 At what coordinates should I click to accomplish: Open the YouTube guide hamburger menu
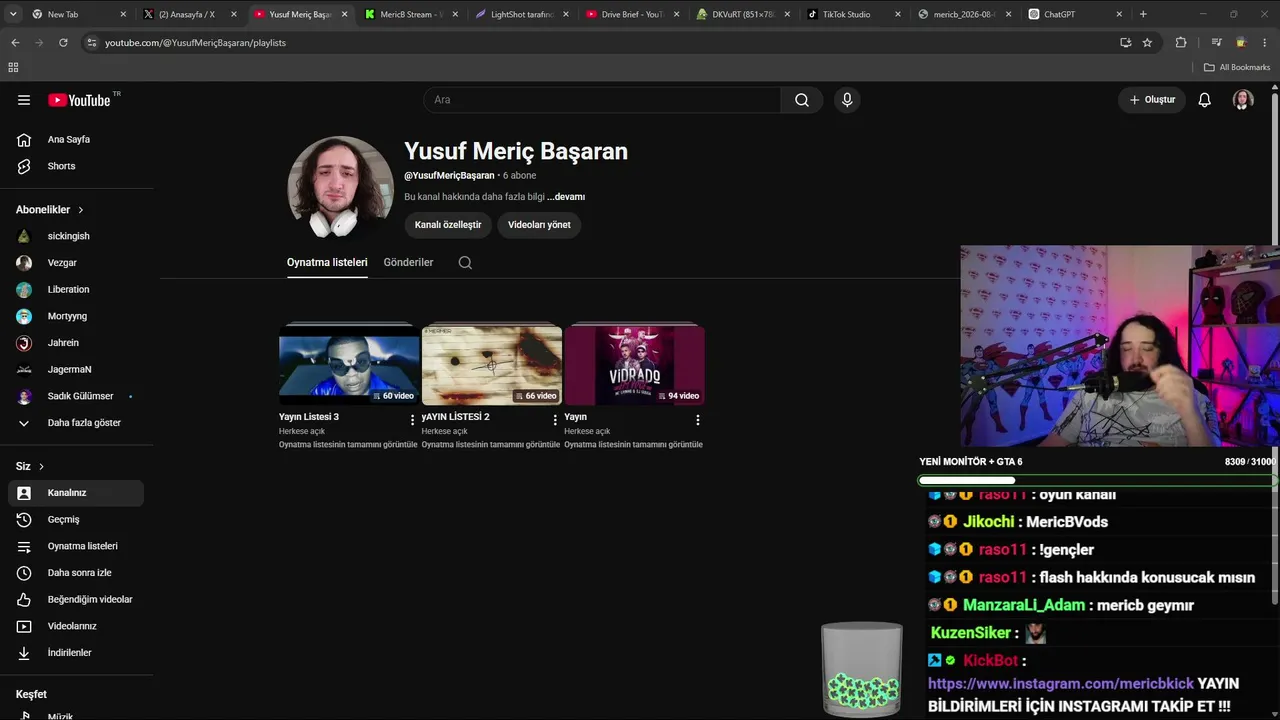[x=24, y=100]
